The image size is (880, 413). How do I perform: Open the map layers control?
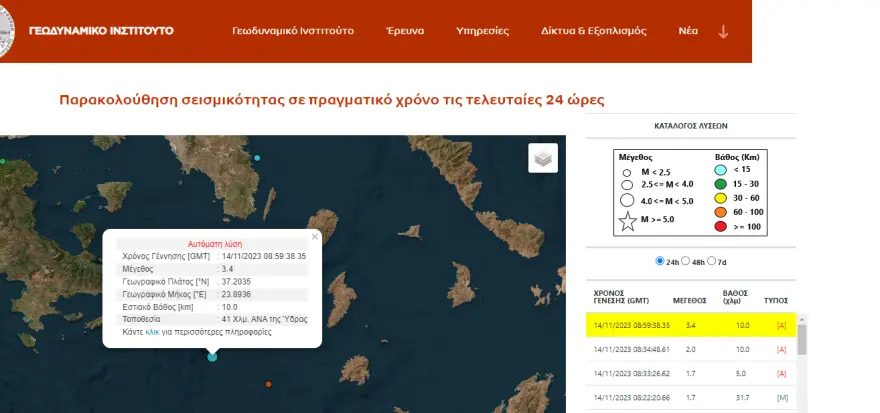543,158
